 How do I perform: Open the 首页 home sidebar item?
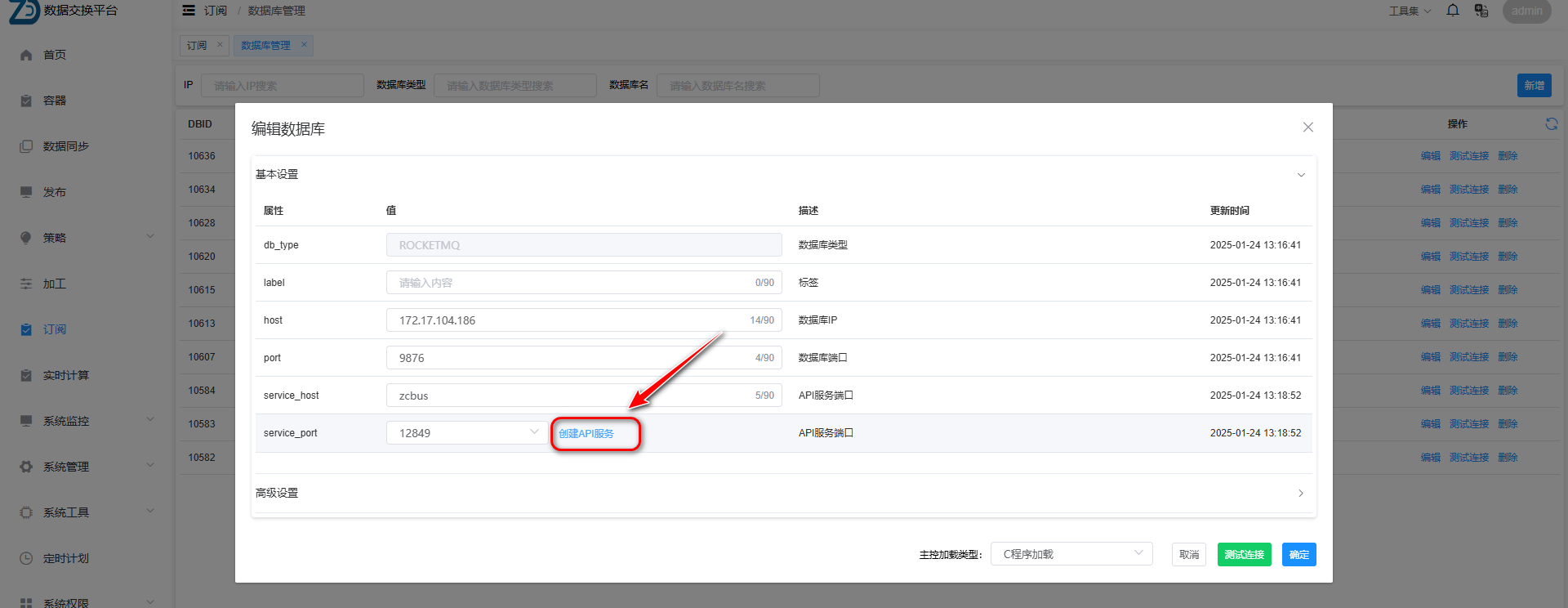coord(54,55)
